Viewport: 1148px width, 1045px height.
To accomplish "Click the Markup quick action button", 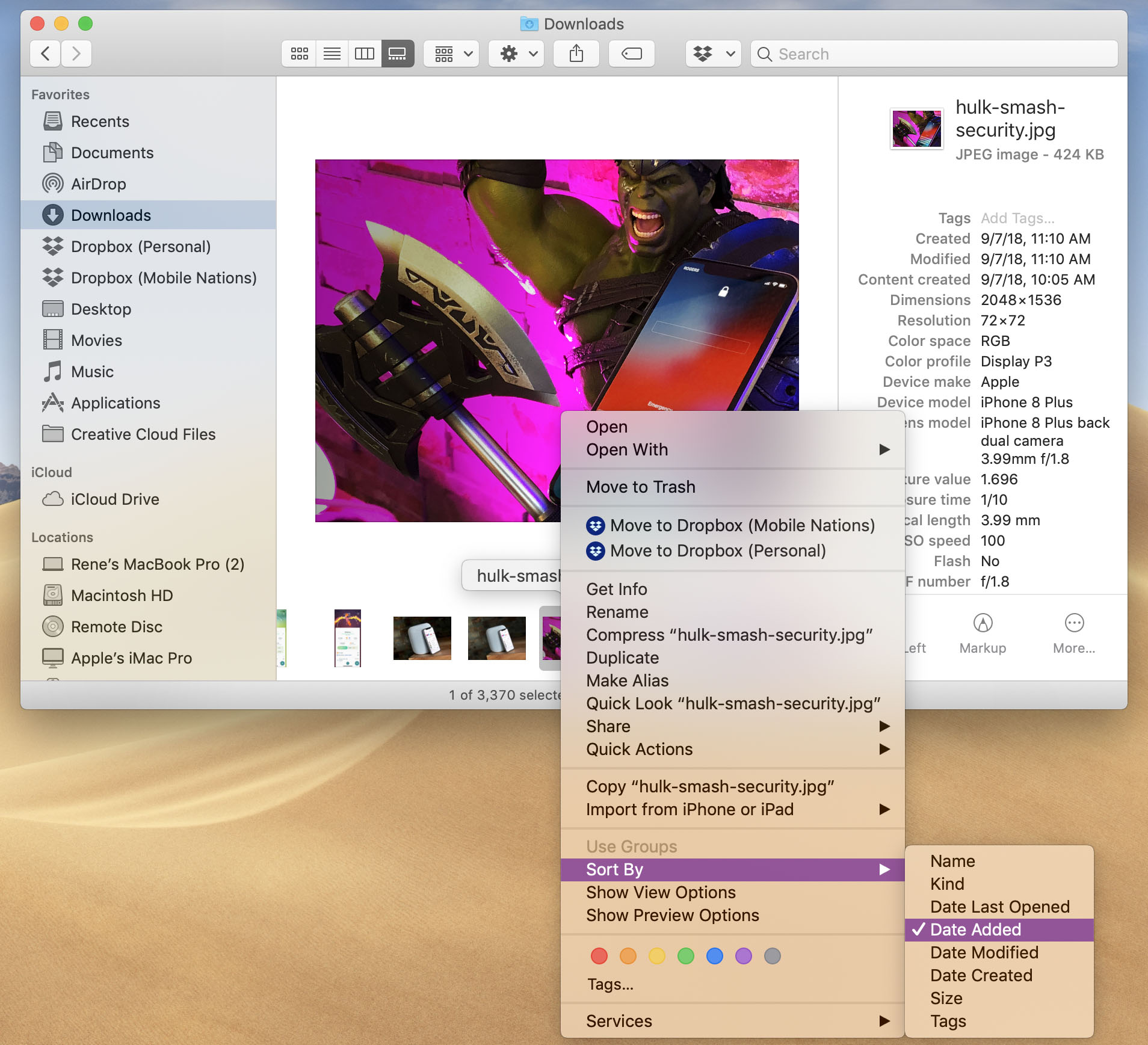I will tap(983, 633).
